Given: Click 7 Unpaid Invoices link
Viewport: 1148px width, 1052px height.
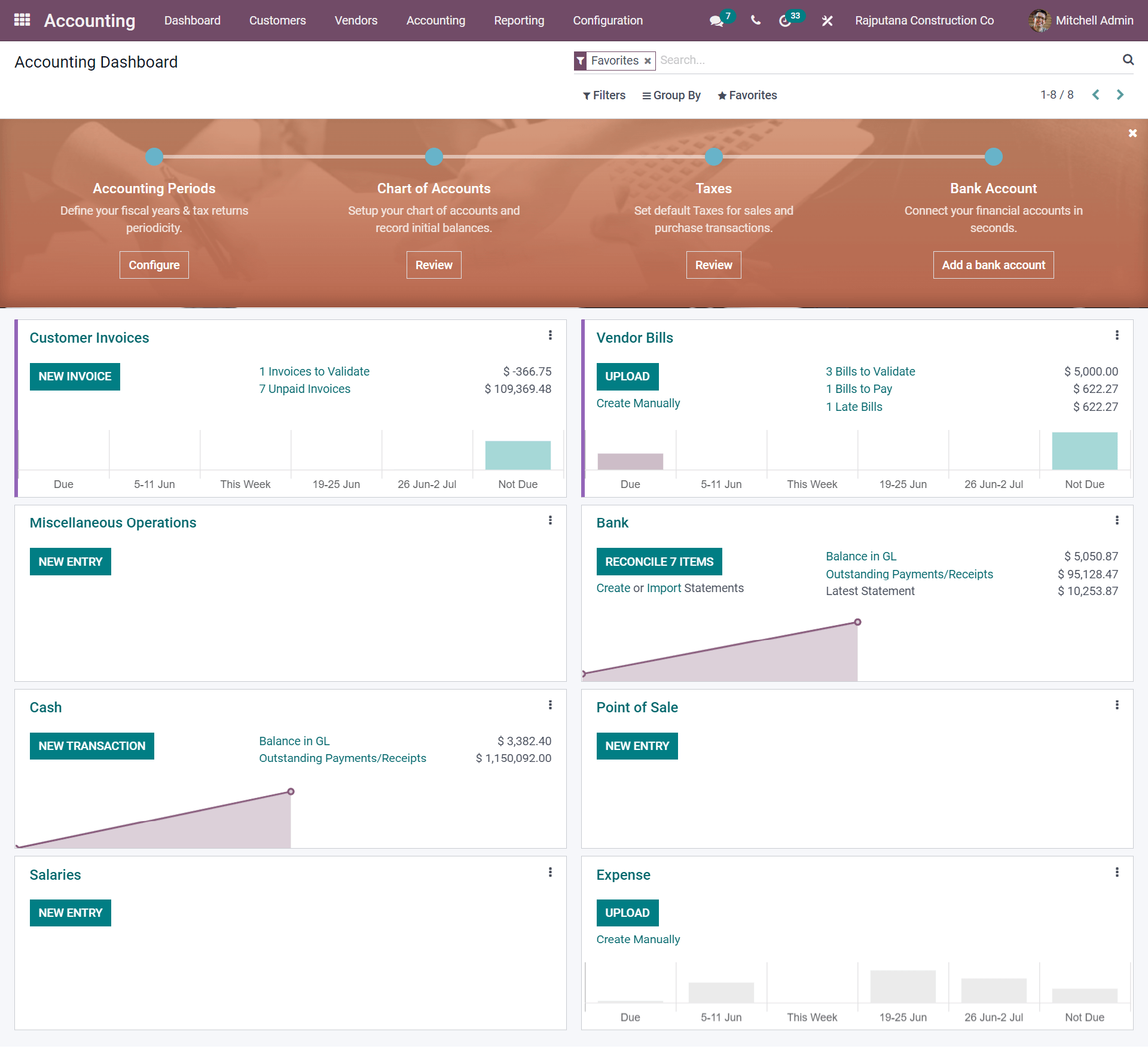Looking at the screenshot, I should pos(304,389).
